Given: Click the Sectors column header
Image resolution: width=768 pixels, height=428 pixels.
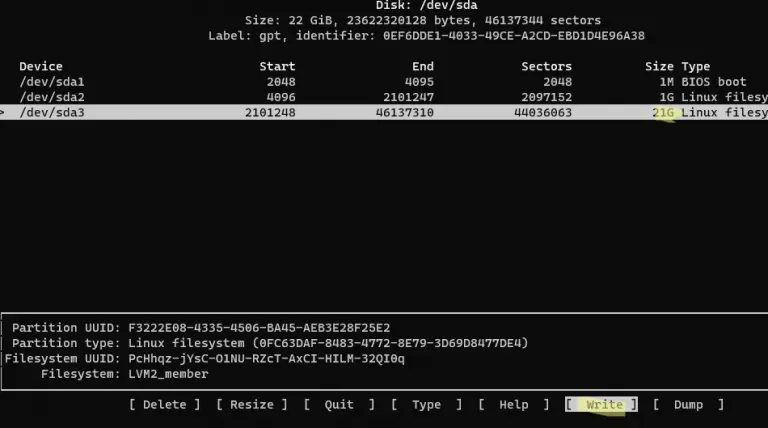Looking at the screenshot, I should (x=546, y=66).
